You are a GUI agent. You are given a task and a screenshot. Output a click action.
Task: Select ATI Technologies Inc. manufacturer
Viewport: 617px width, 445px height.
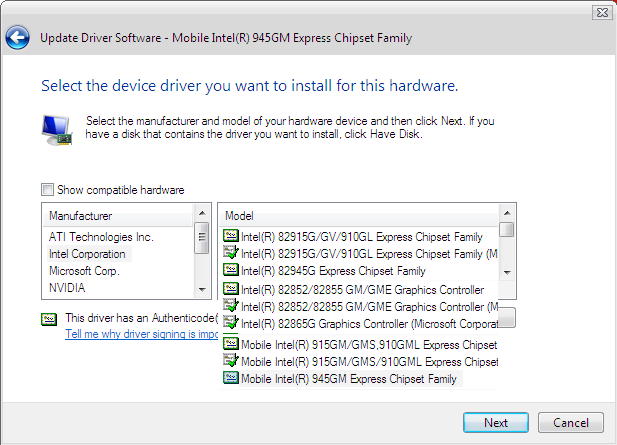[x=101, y=237]
